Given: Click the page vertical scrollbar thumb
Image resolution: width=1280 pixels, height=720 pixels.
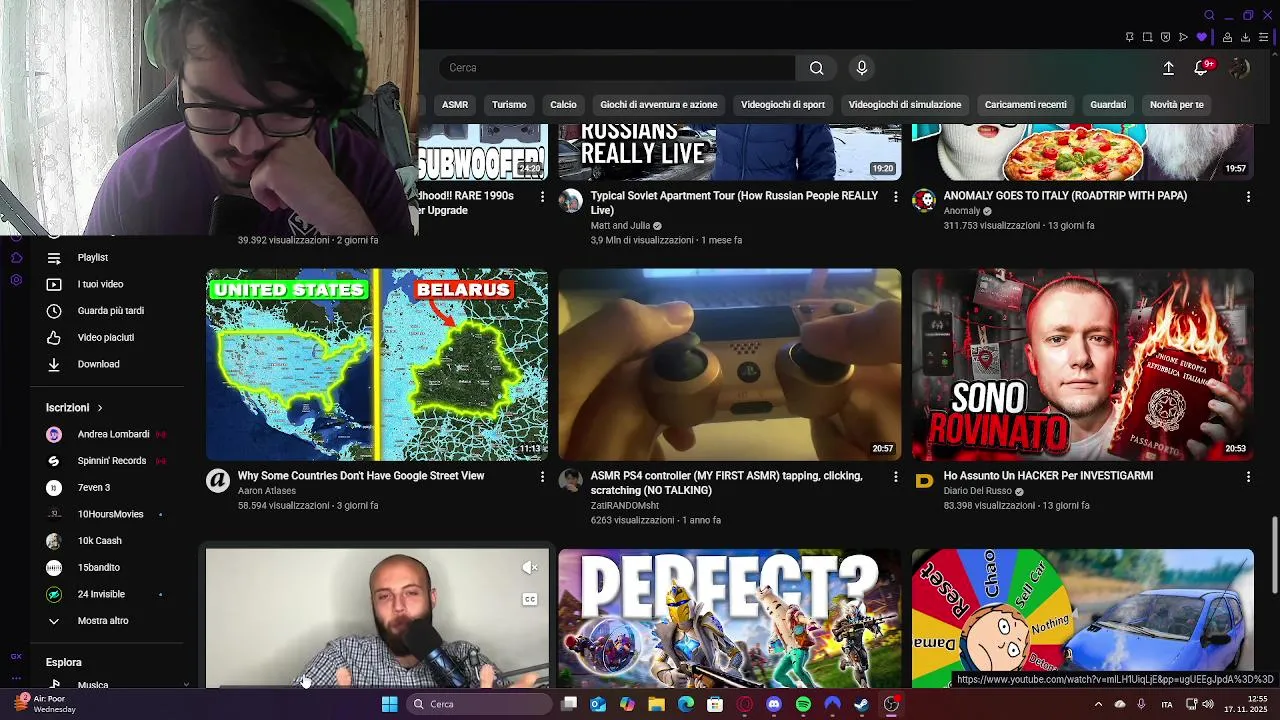Looking at the screenshot, I should [x=1275, y=553].
